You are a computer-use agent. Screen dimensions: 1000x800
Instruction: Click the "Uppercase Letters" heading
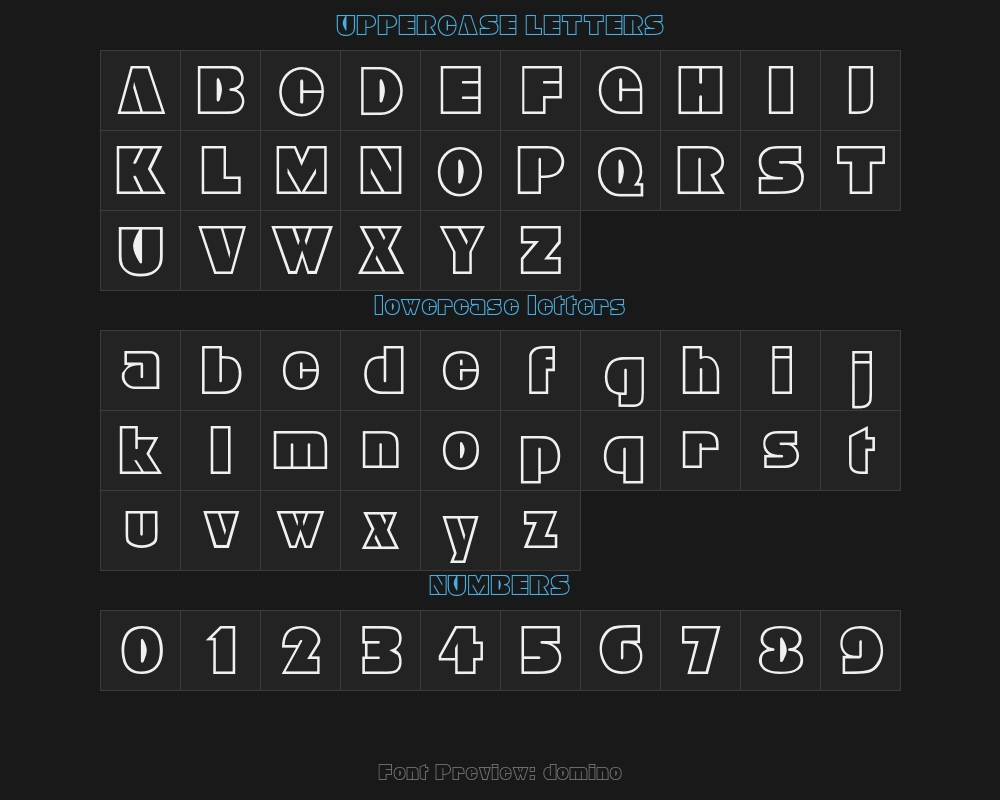point(500,26)
